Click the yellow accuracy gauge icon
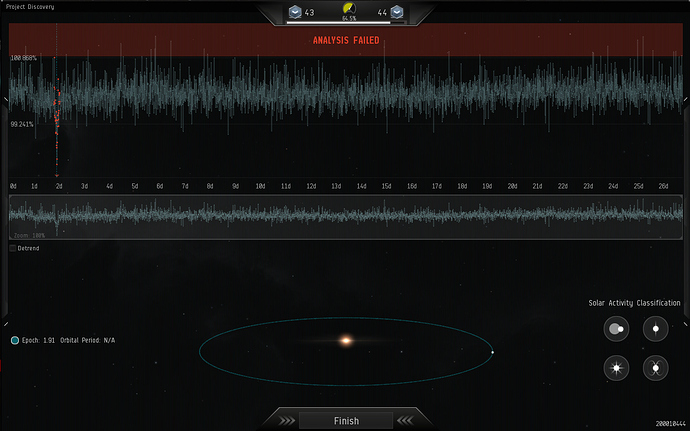 (349, 8)
